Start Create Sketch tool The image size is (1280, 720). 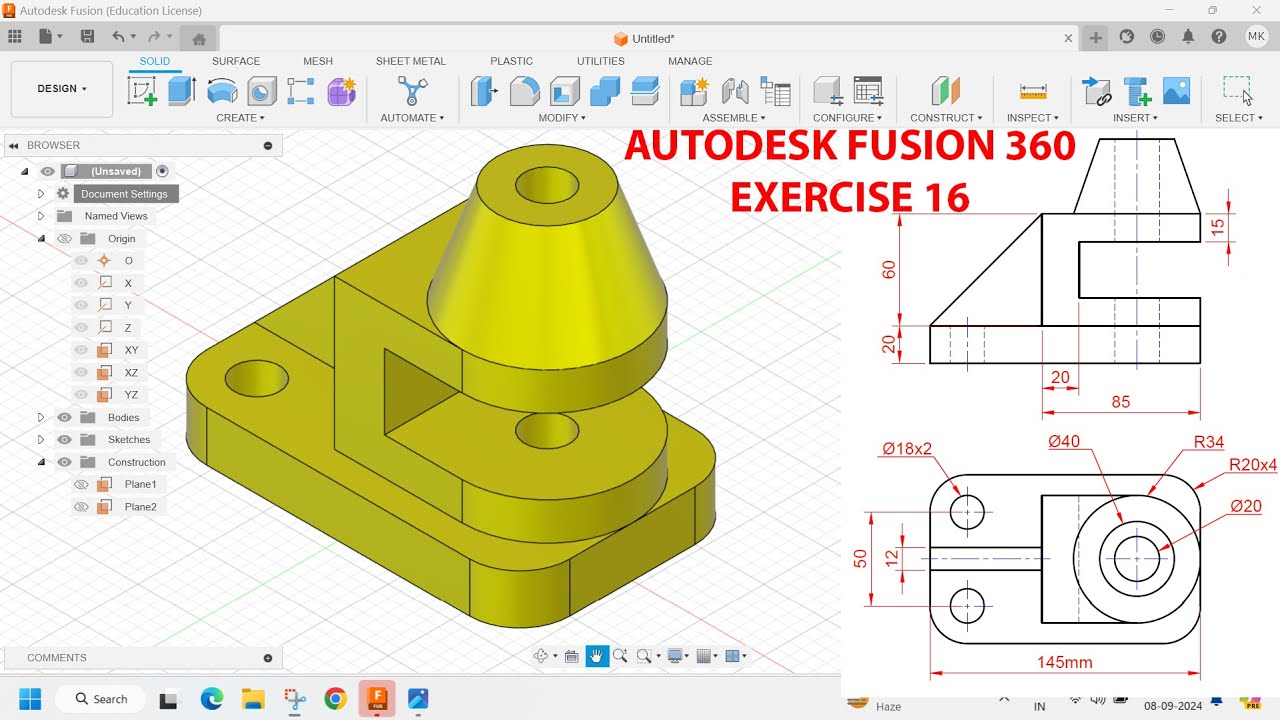tap(142, 91)
